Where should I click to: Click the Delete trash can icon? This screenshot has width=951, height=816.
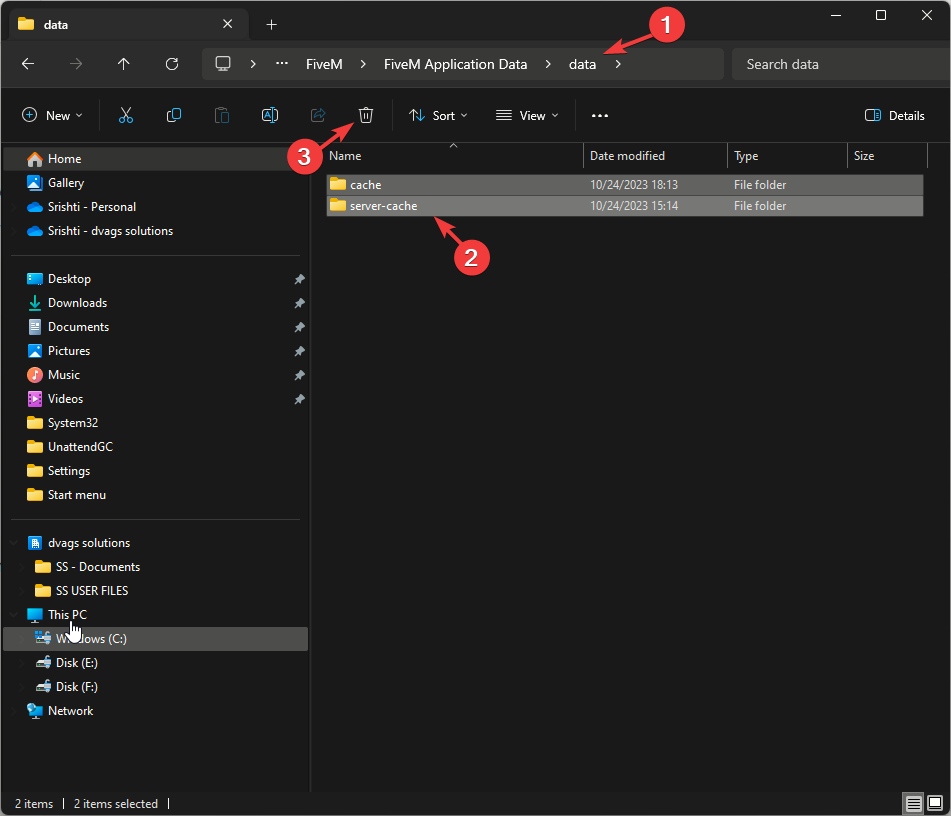pos(366,115)
